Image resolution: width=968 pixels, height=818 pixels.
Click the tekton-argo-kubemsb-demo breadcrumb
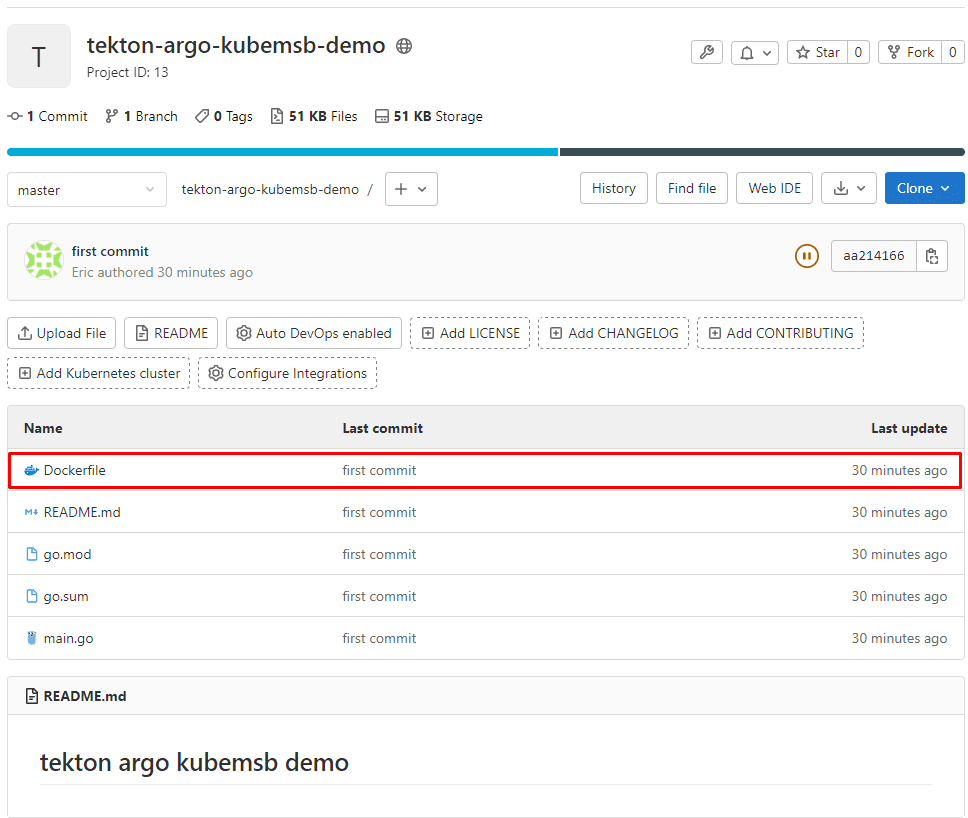[x=270, y=190]
